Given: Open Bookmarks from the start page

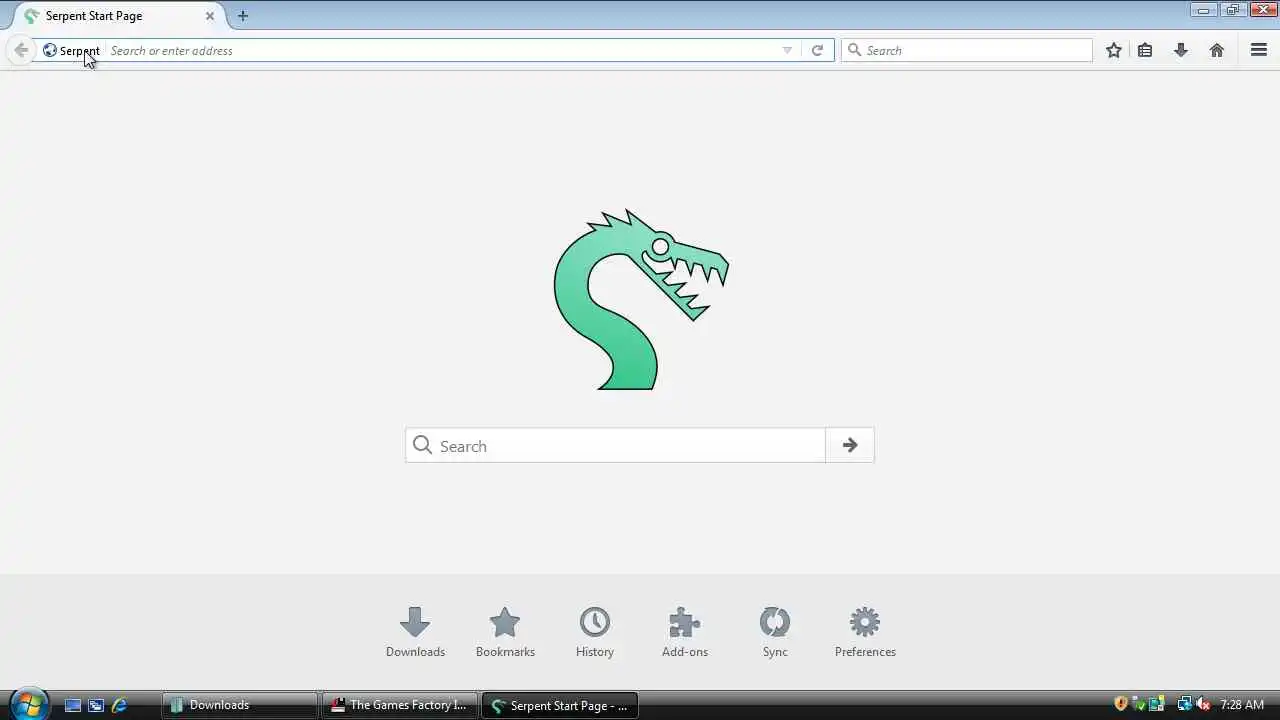Looking at the screenshot, I should click(x=505, y=632).
